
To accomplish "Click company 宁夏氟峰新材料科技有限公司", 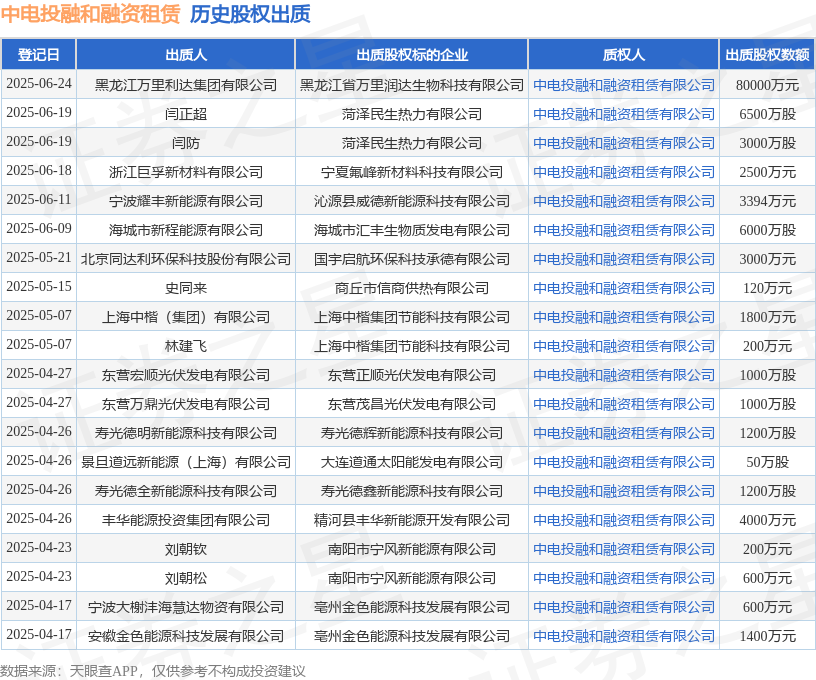I will click(412, 172).
